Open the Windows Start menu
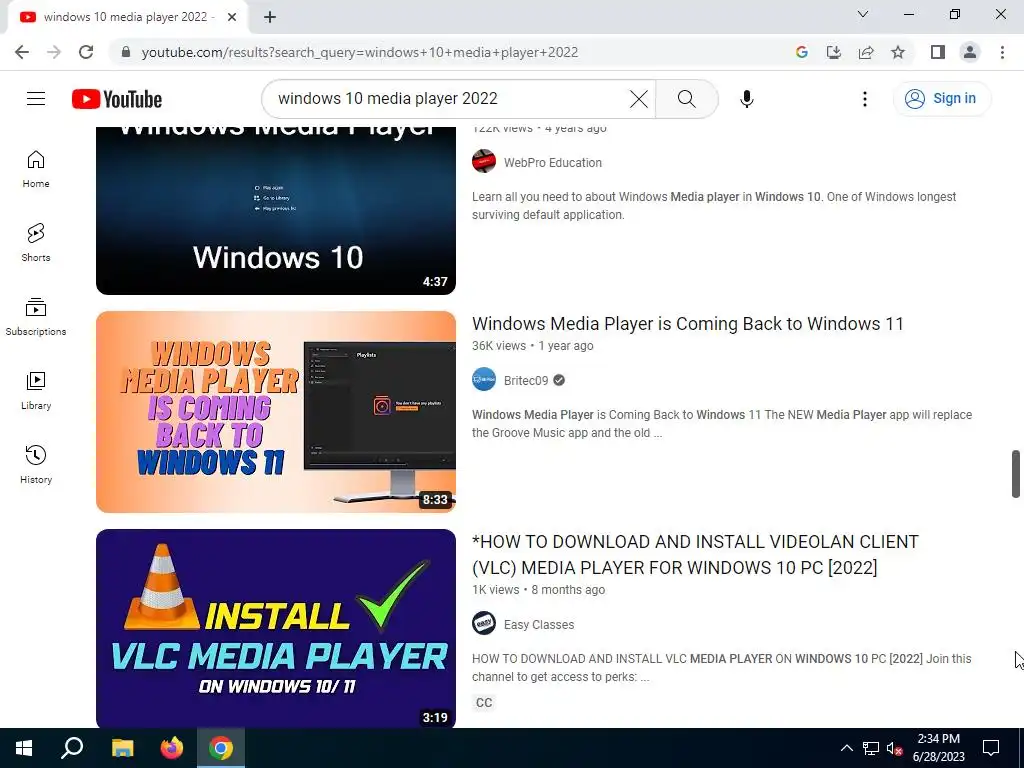The width and height of the screenshot is (1024, 768). pyautogui.click(x=24, y=748)
